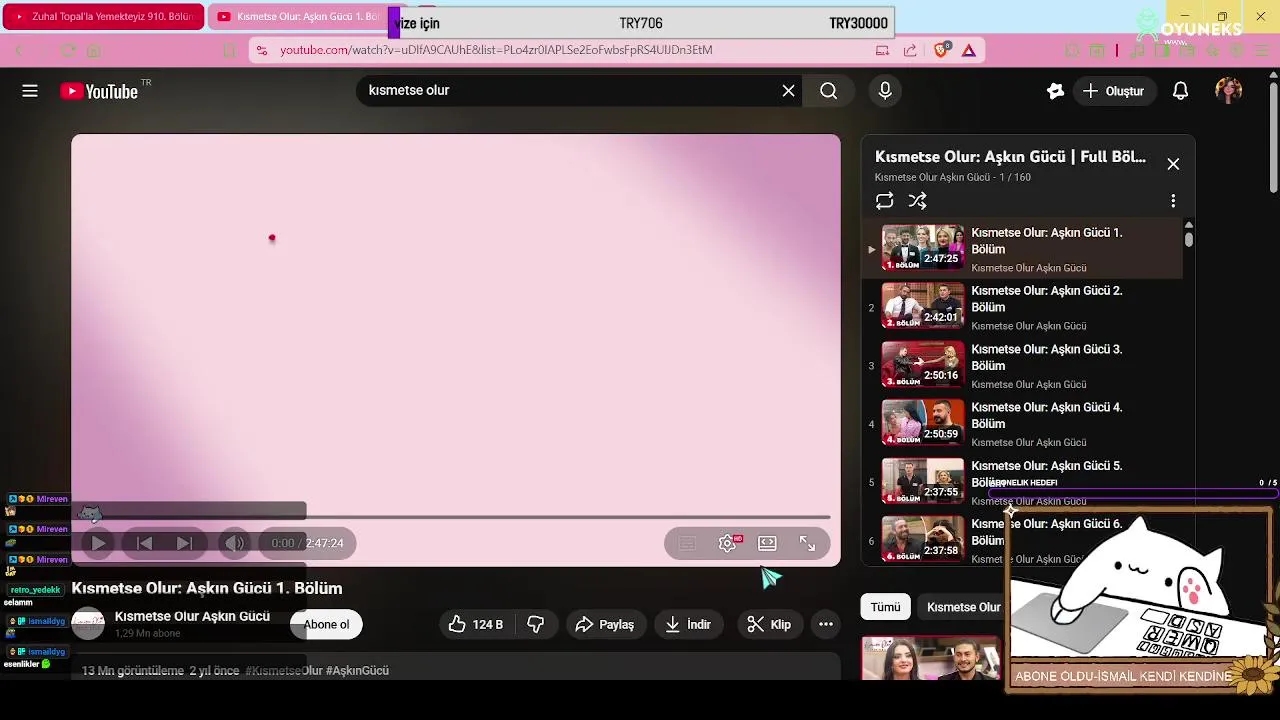Open the Oluştur create button

[x=1113, y=91]
